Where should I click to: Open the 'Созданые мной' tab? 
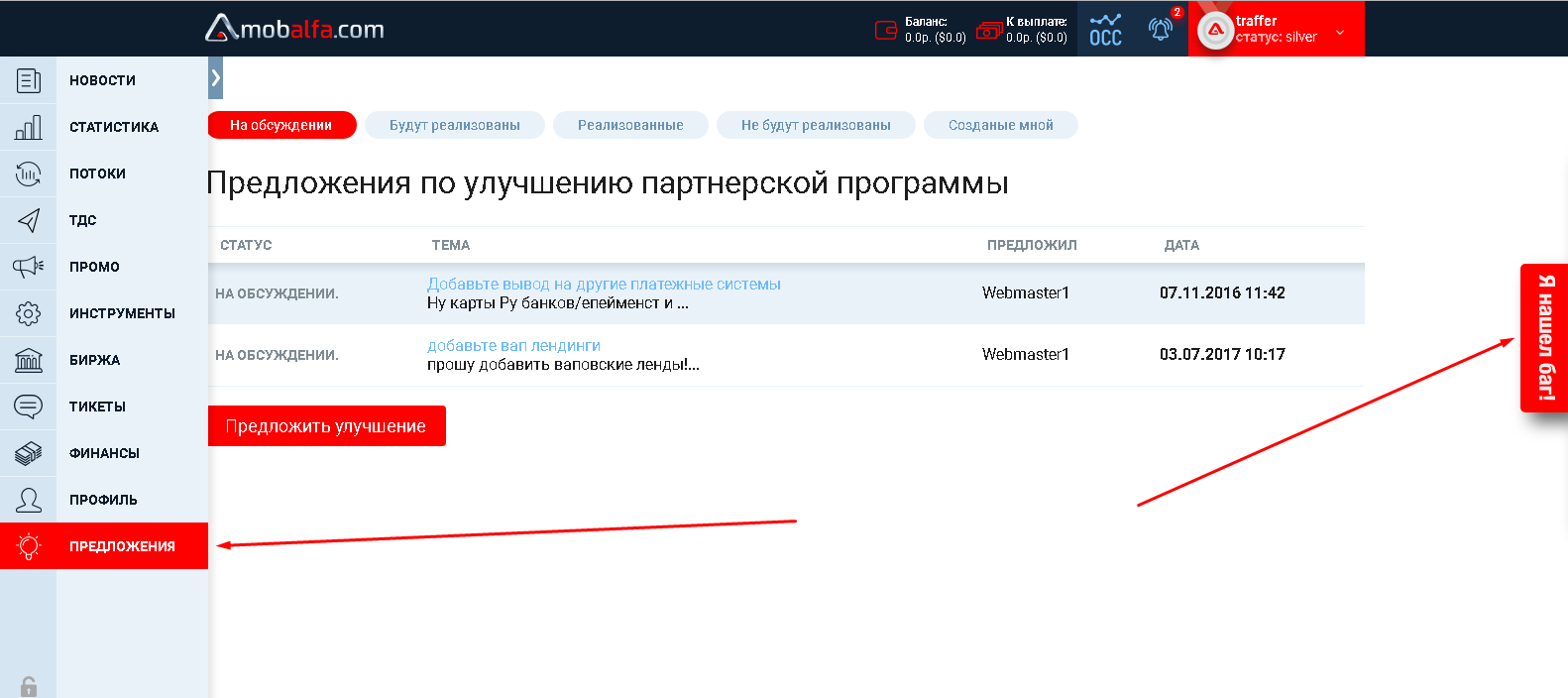pyautogui.click(x=1000, y=125)
